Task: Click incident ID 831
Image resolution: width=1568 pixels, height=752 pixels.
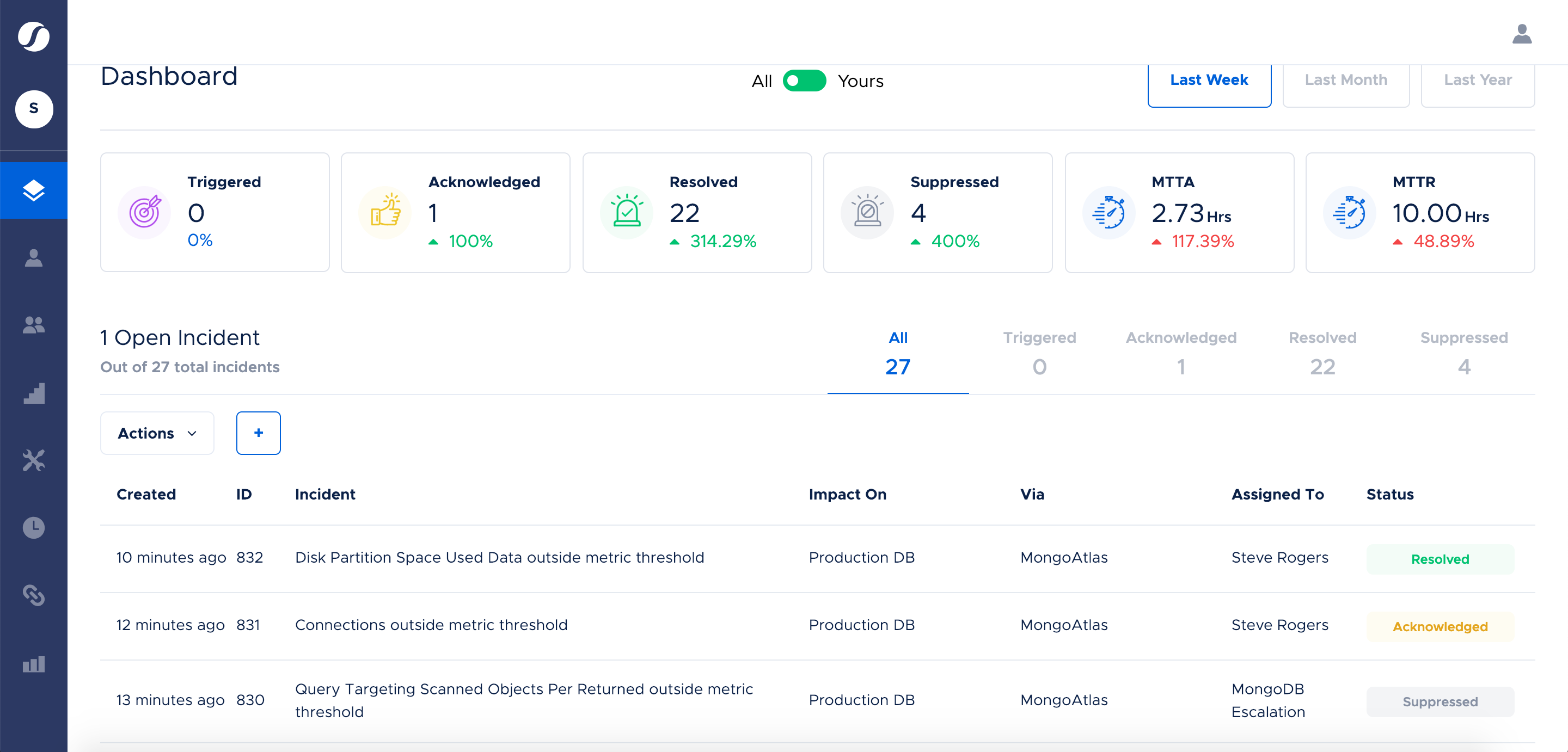Action: [248, 625]
